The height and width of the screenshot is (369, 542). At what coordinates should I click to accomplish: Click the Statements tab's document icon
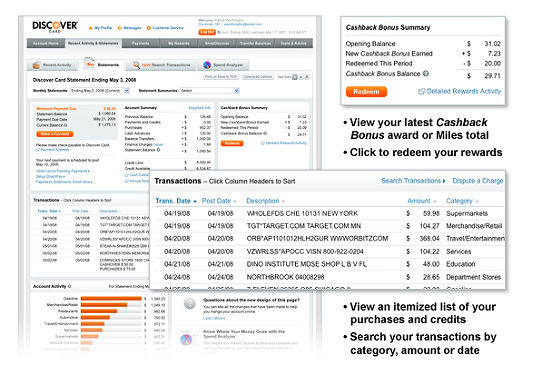click(x=90, y=64)
